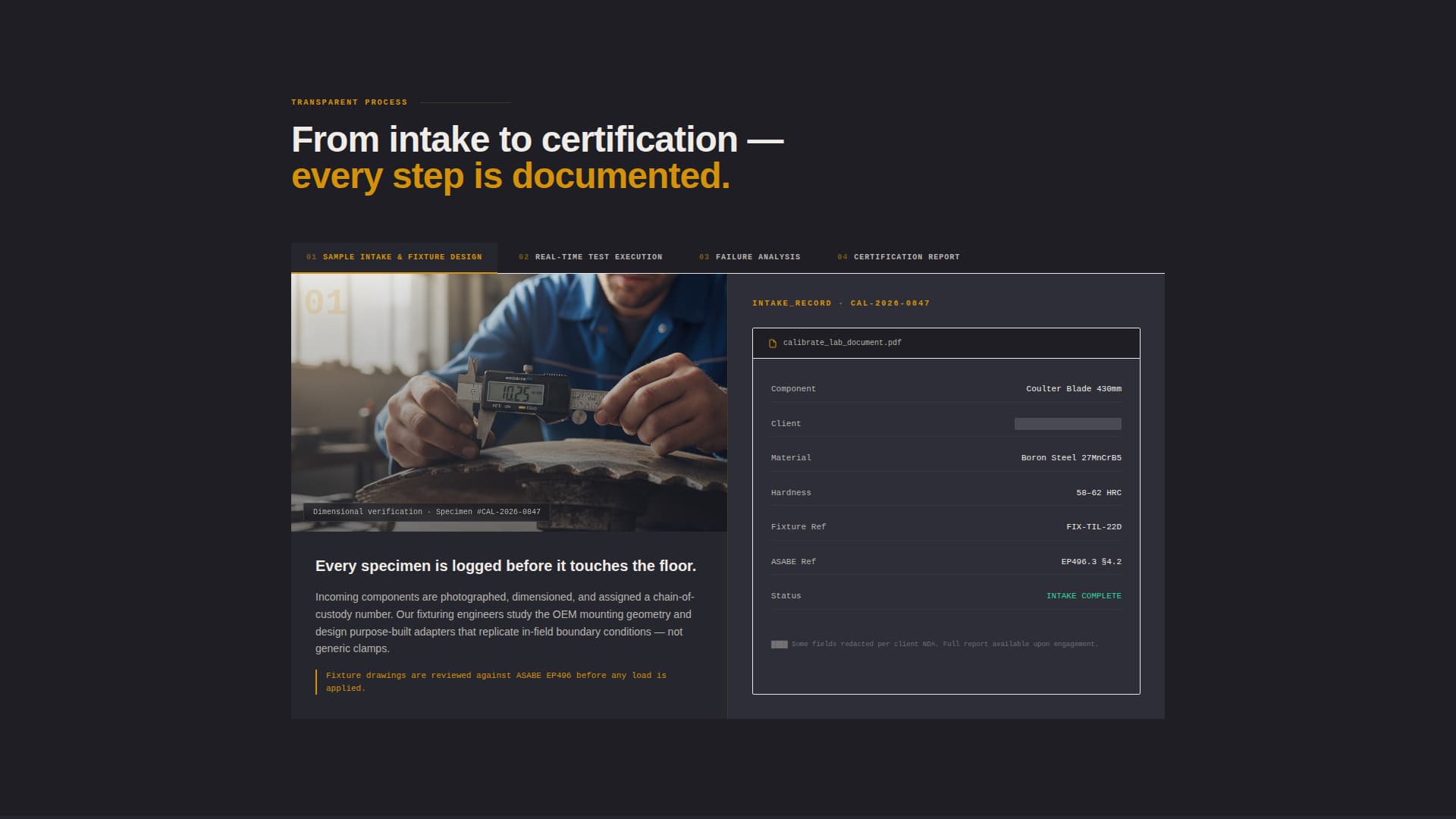The width and height of the screenshot is (1456, 819).
Task: Click the Fixture Ref value FIX-TIL-22D
Action: click(1094, 526)
